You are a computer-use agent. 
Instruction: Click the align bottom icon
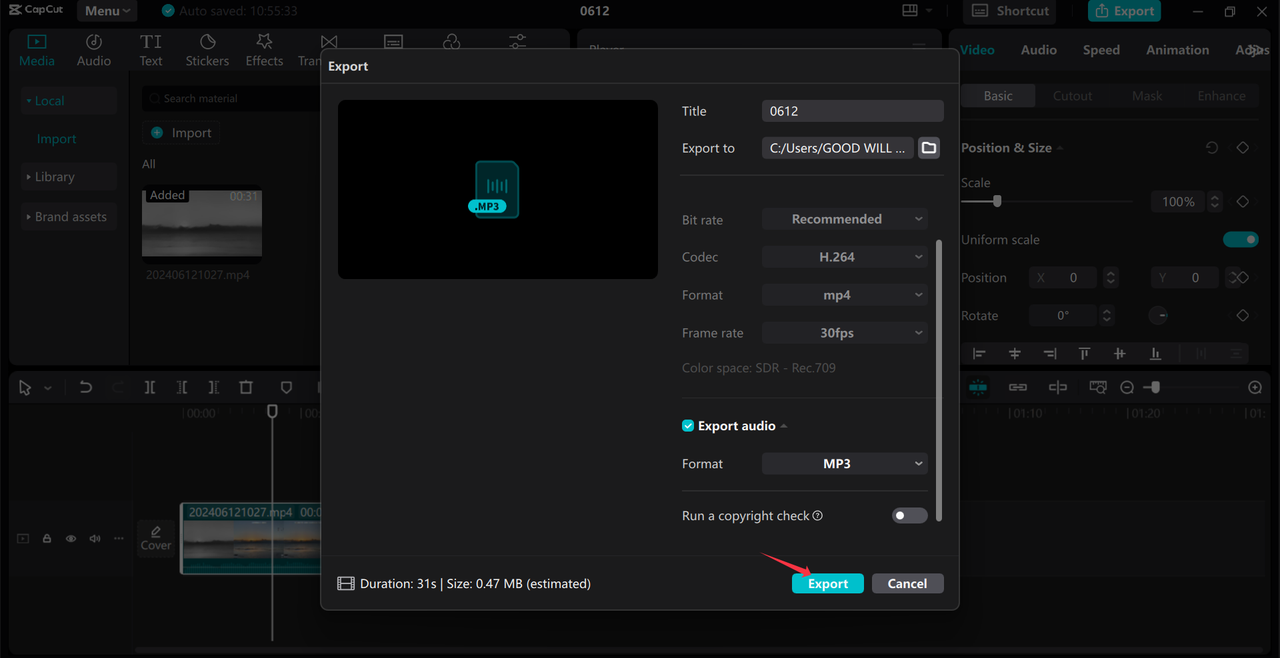coord(1156,353)
